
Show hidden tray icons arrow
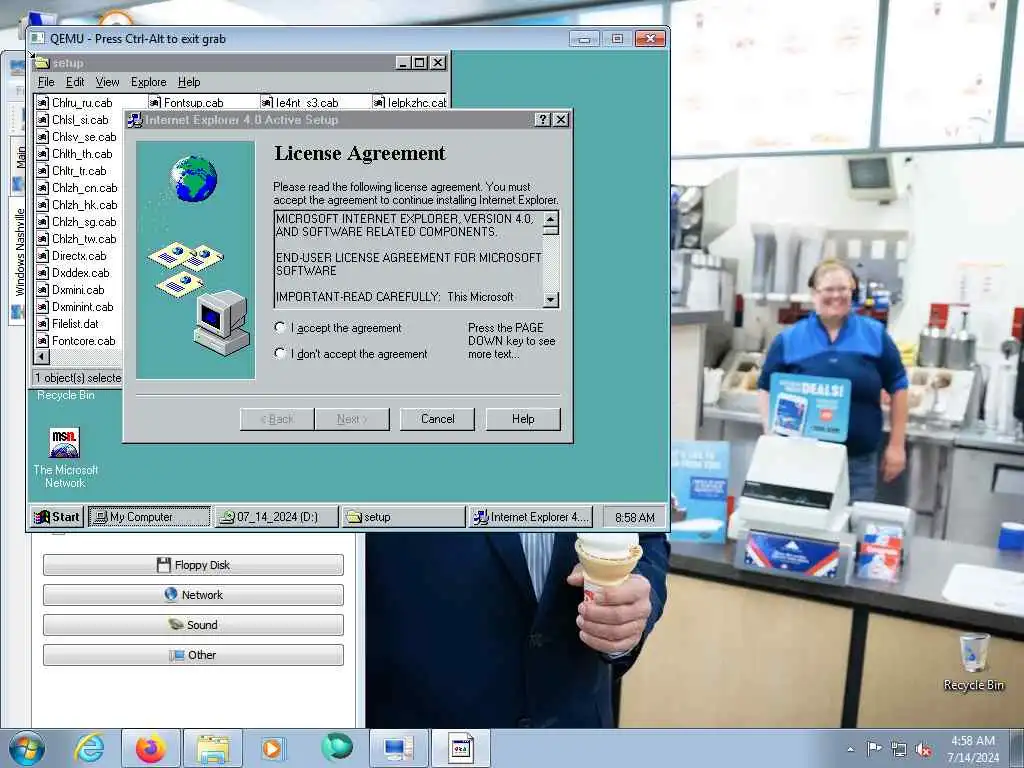point(850,749)
